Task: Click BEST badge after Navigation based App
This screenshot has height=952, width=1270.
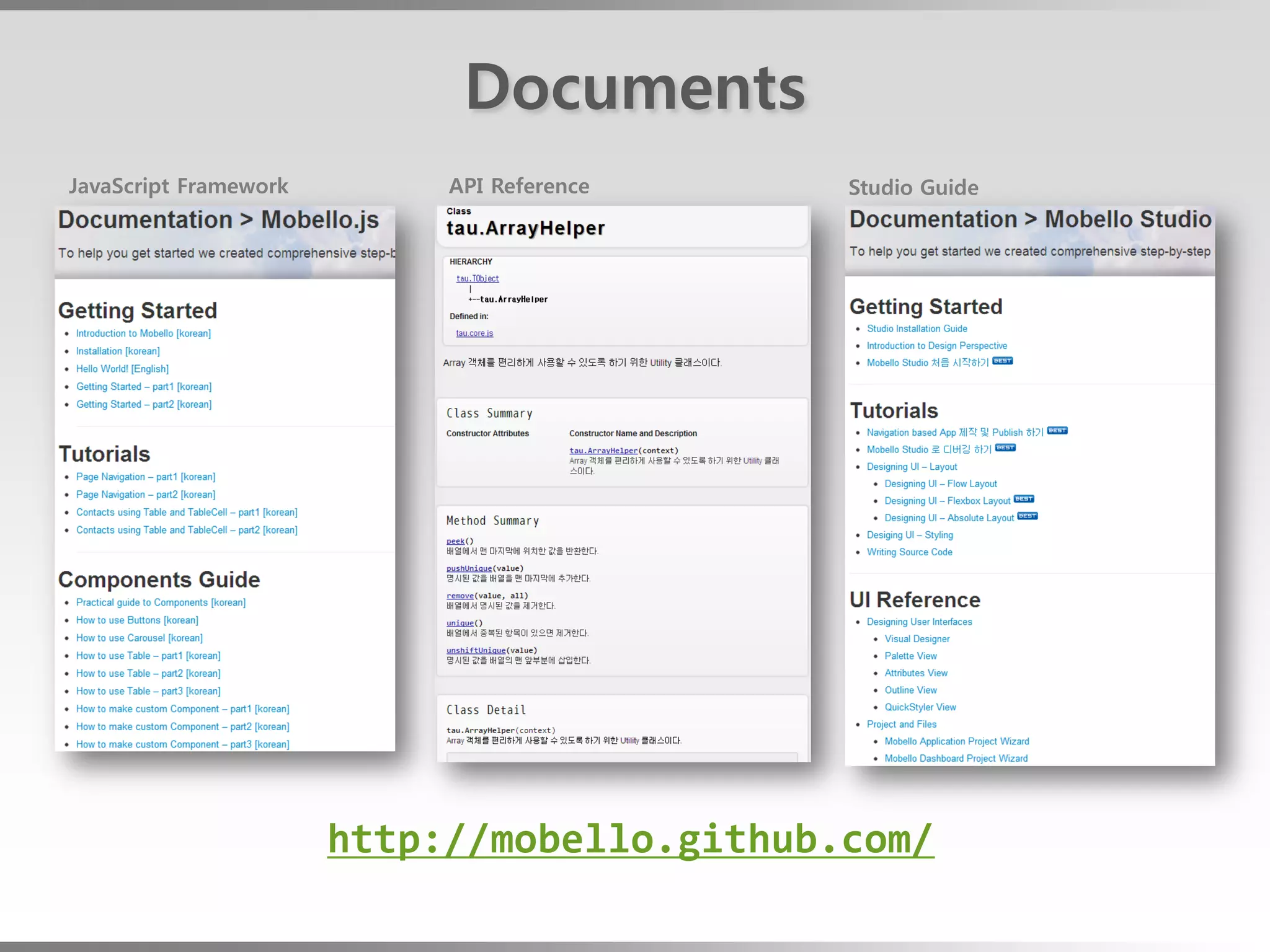Action: pyautogui.click(x=1057, y=431)
